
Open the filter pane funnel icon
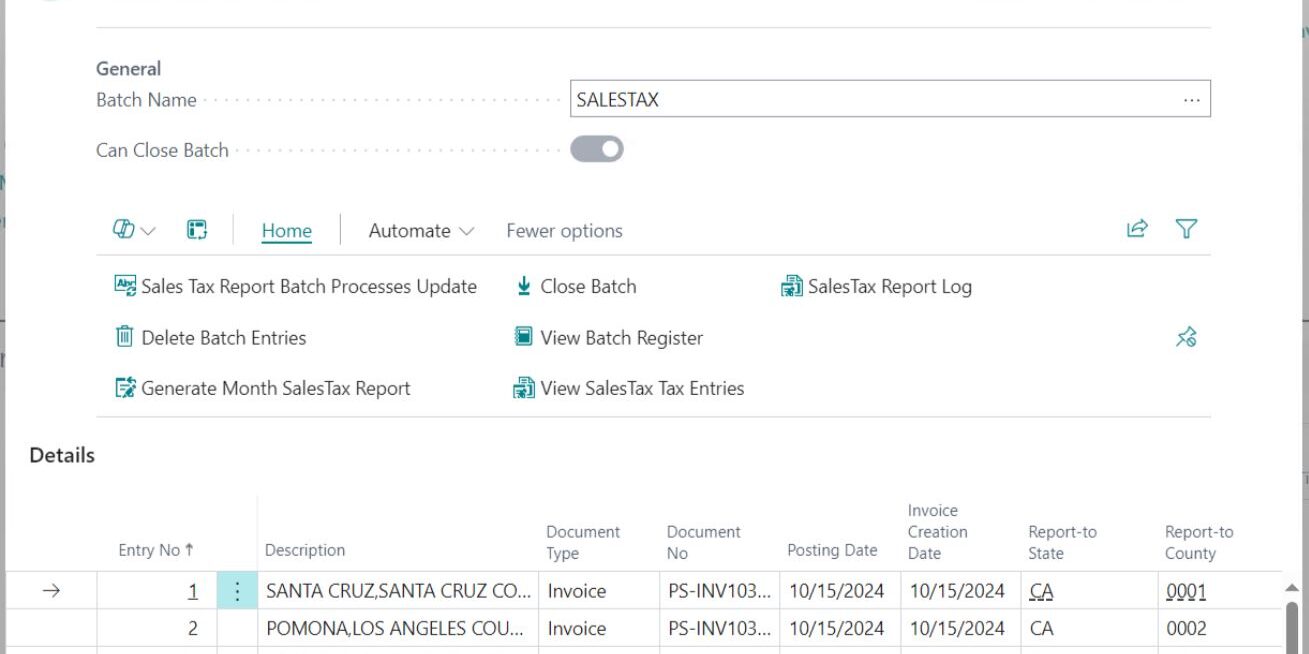(x=1186, y=229)
